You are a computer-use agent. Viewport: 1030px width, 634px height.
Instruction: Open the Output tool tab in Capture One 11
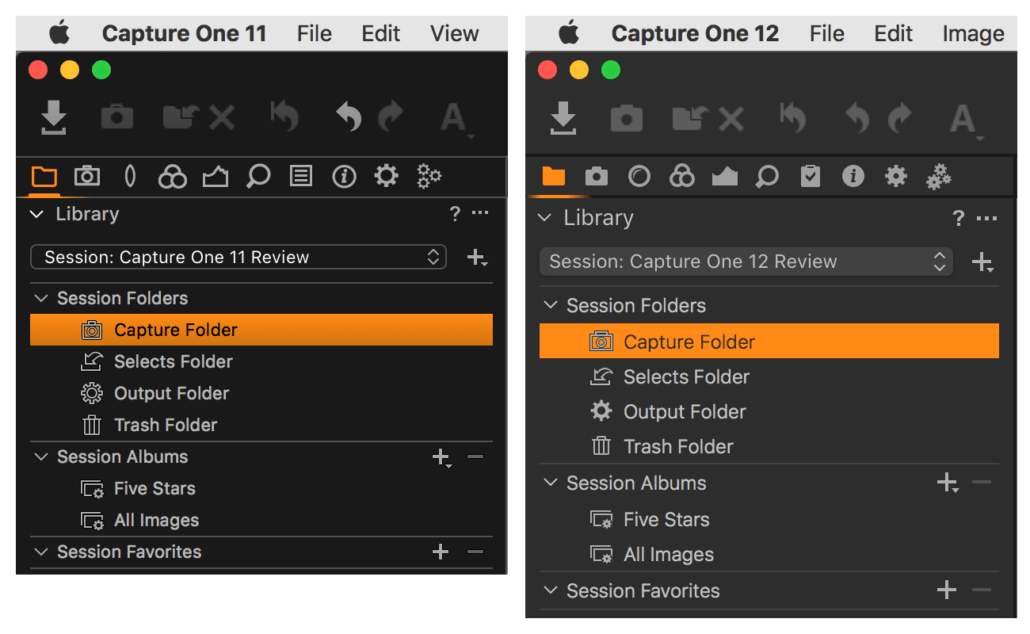click(x=387, y=176)
